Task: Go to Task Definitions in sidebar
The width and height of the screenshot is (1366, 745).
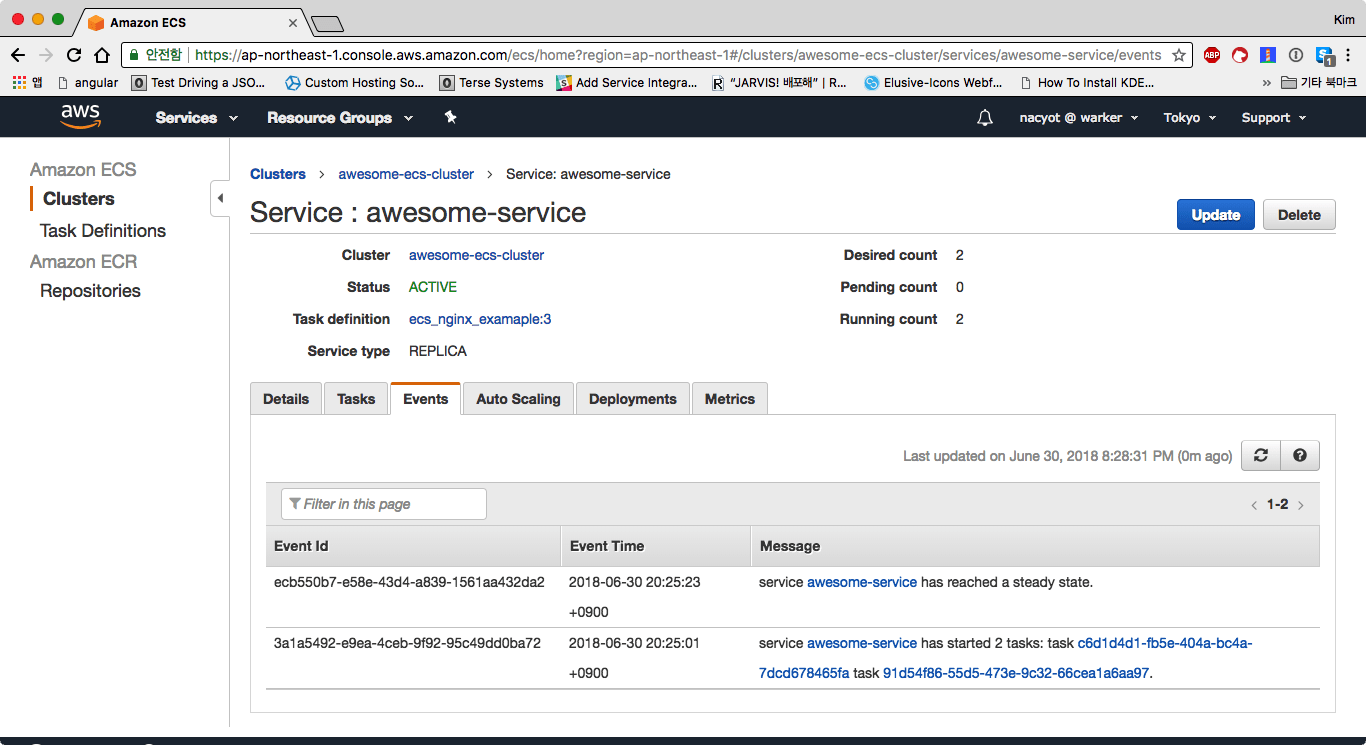Action: [103, 231]
